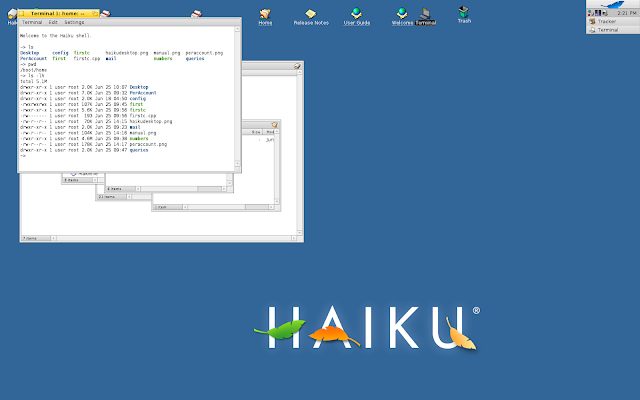Open the Trash desktop icon
640x400 pixels.
click(464, 15)
